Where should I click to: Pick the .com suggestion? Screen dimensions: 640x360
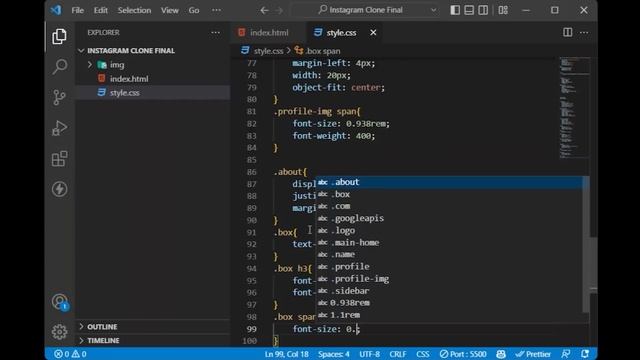pos(450,206)
